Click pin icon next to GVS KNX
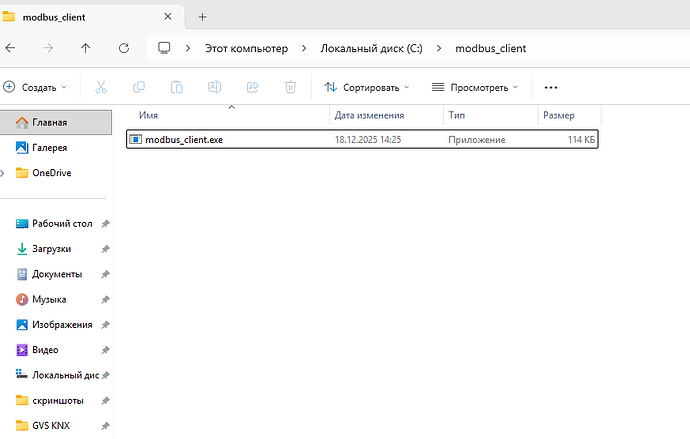Viewport: 690px width, 439px height. point(105,426)
